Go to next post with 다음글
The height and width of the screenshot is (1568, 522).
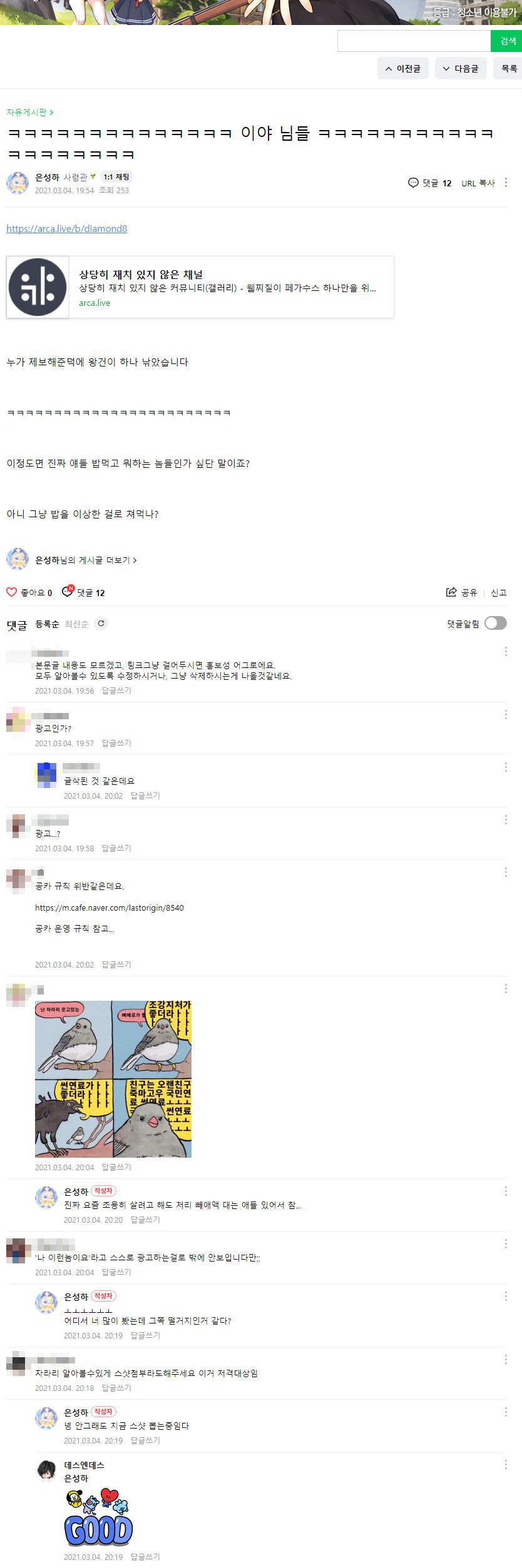tap(461, 68)
